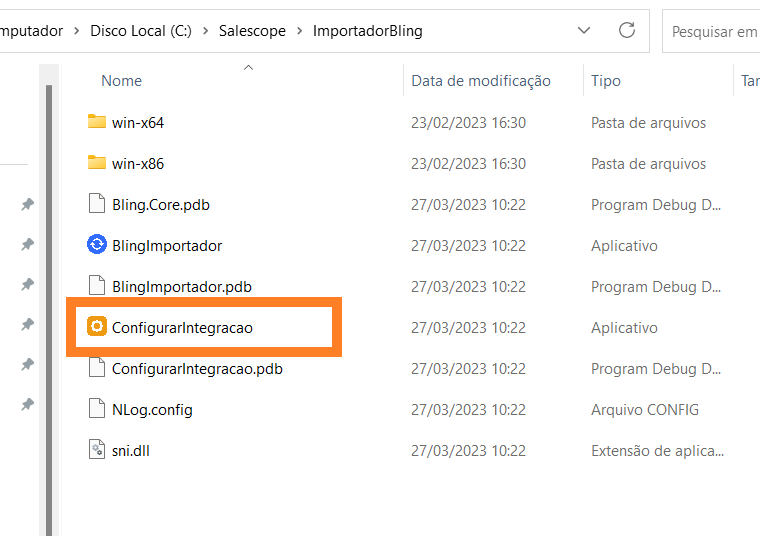Click modification date of sni.dll row
Viewport: 760px width, 536px height.
(x=469, y=451)
